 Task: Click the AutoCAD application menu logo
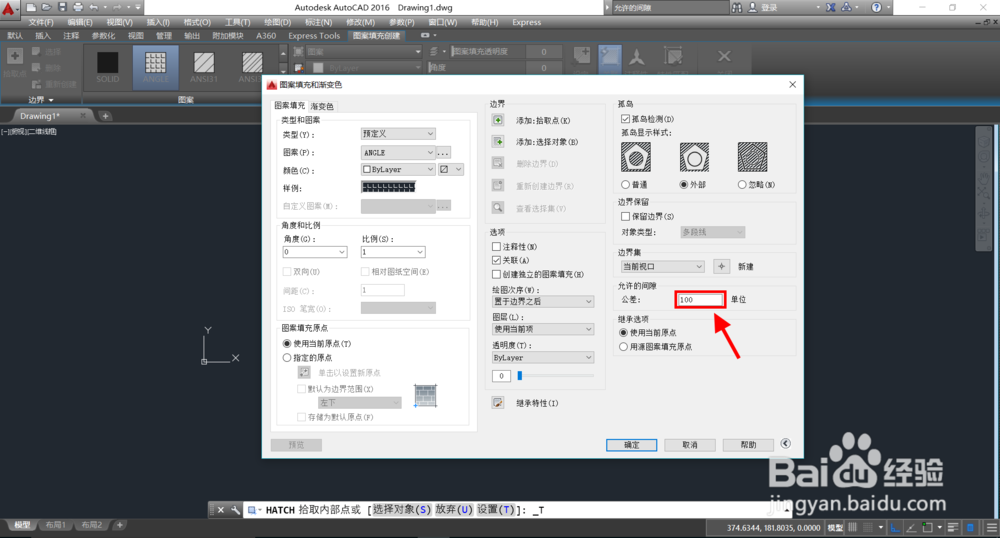click(8, 8)
